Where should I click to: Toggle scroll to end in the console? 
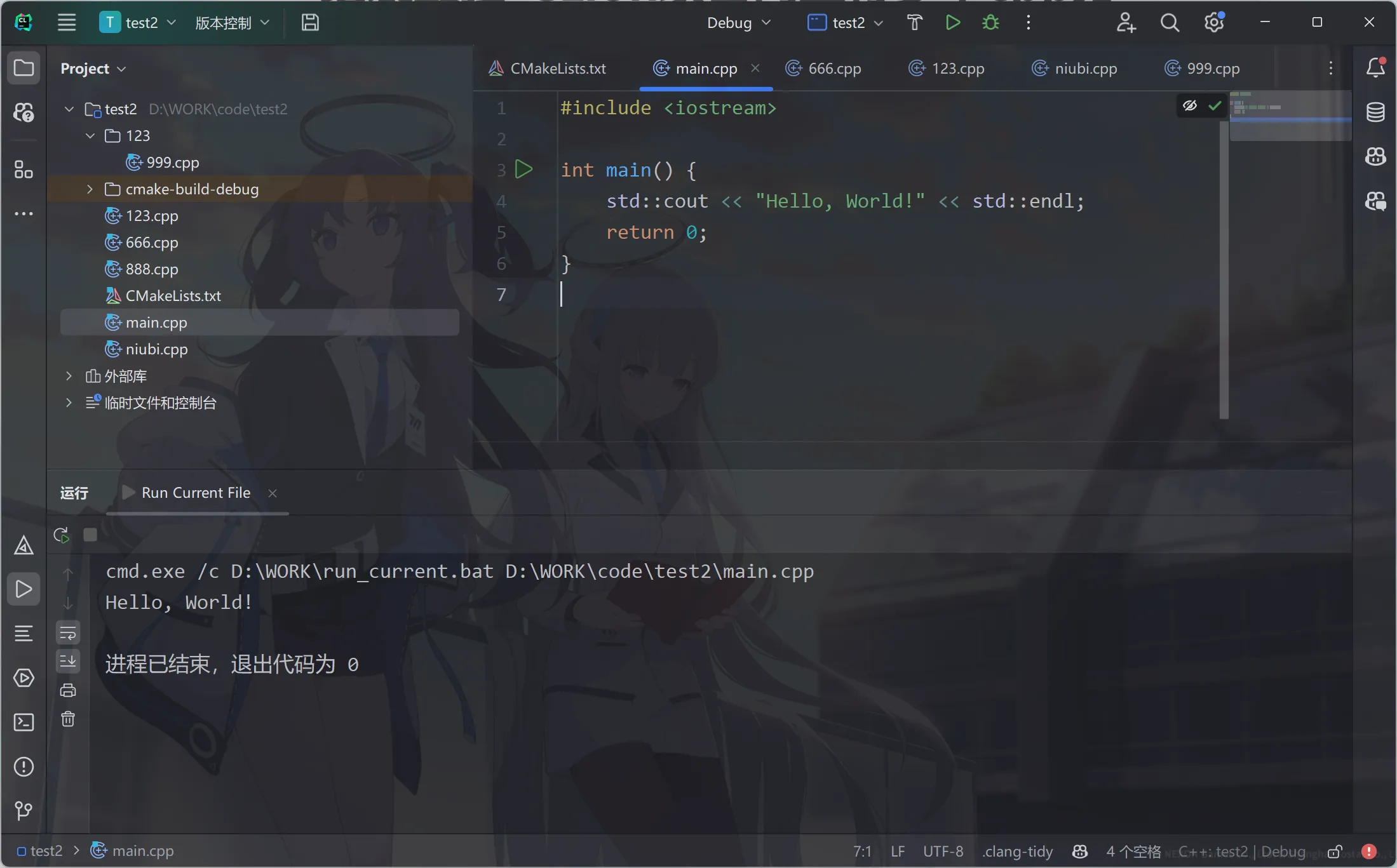click(68, 661)
